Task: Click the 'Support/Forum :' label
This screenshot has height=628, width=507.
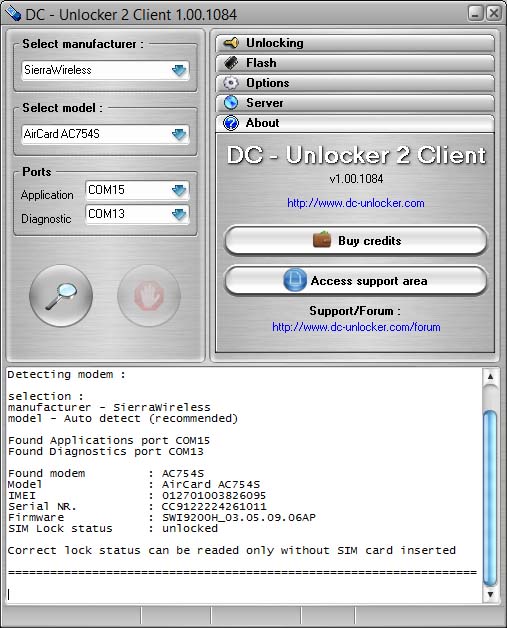Action: click(x=355, y=311)
